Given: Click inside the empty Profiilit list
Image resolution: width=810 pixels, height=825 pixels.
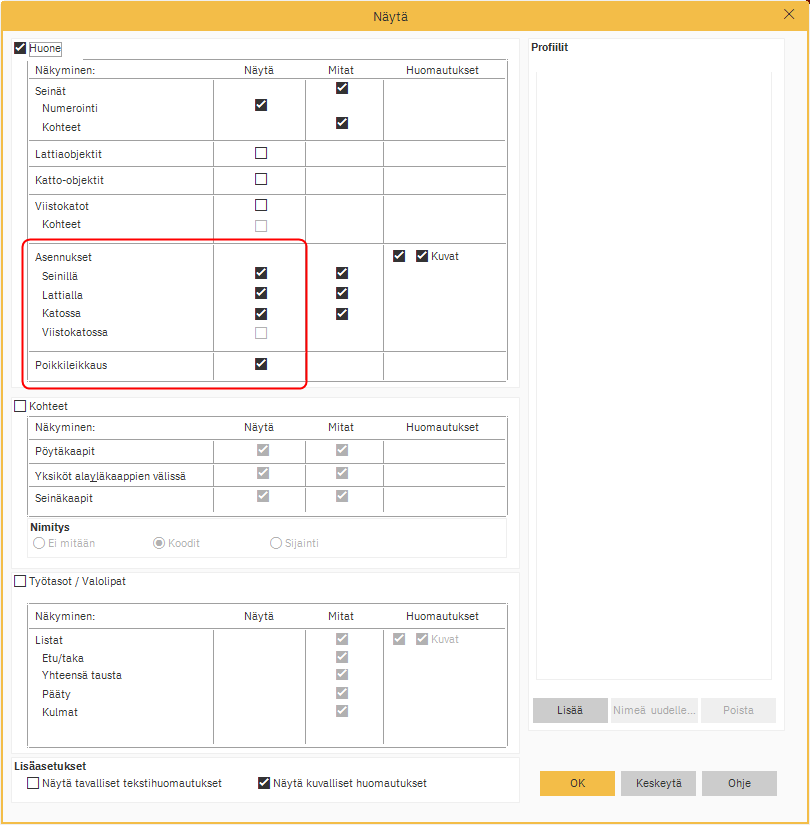Looking at the screenshot, I should (x=656, y=370).
